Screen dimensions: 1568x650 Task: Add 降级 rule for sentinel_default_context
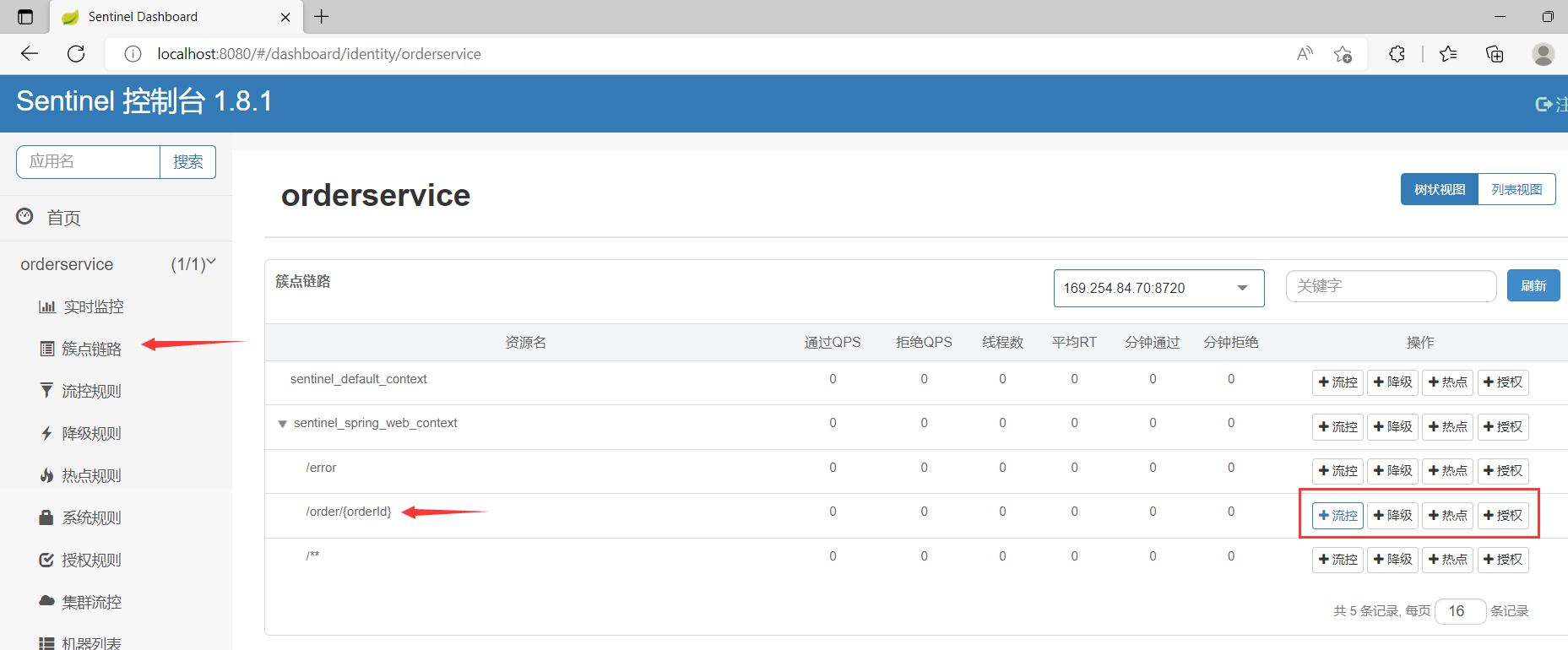1392,382
